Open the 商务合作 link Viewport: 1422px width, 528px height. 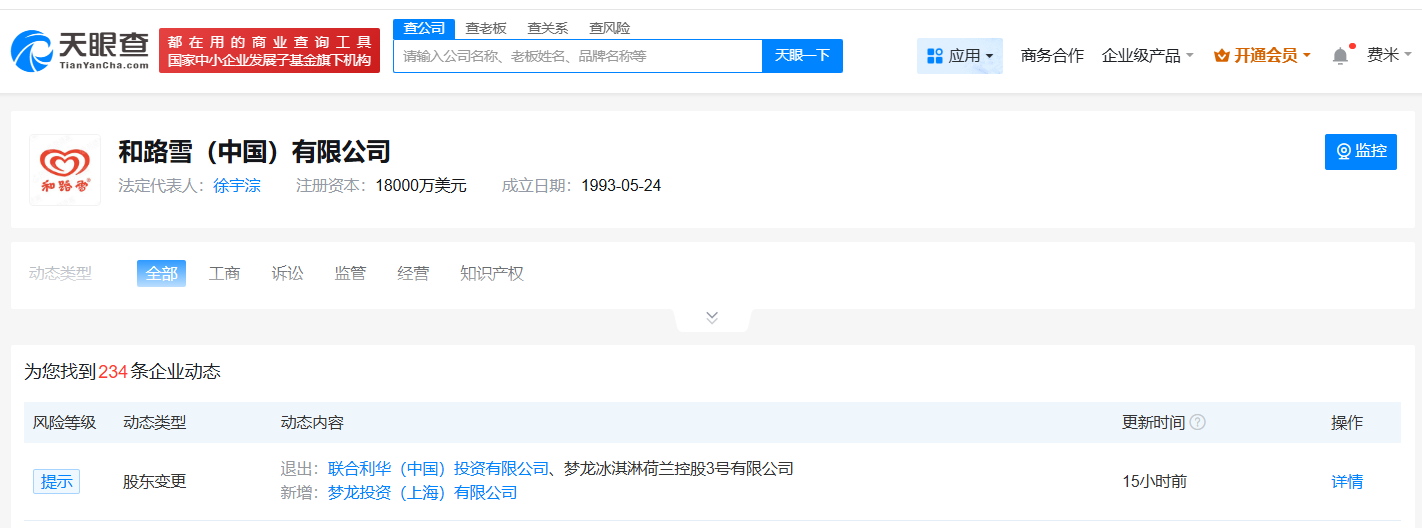point(1052,56)
